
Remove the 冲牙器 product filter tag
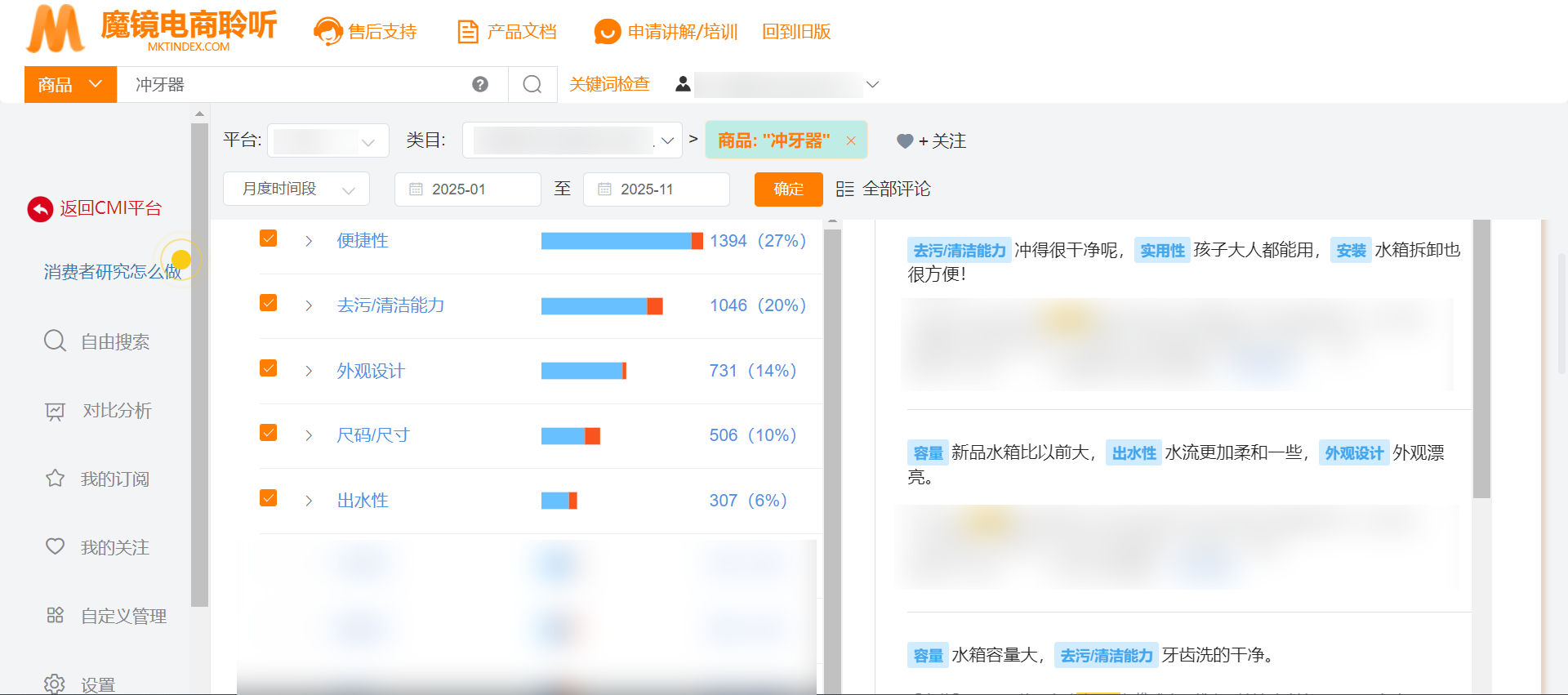click(x=851, y=141)
